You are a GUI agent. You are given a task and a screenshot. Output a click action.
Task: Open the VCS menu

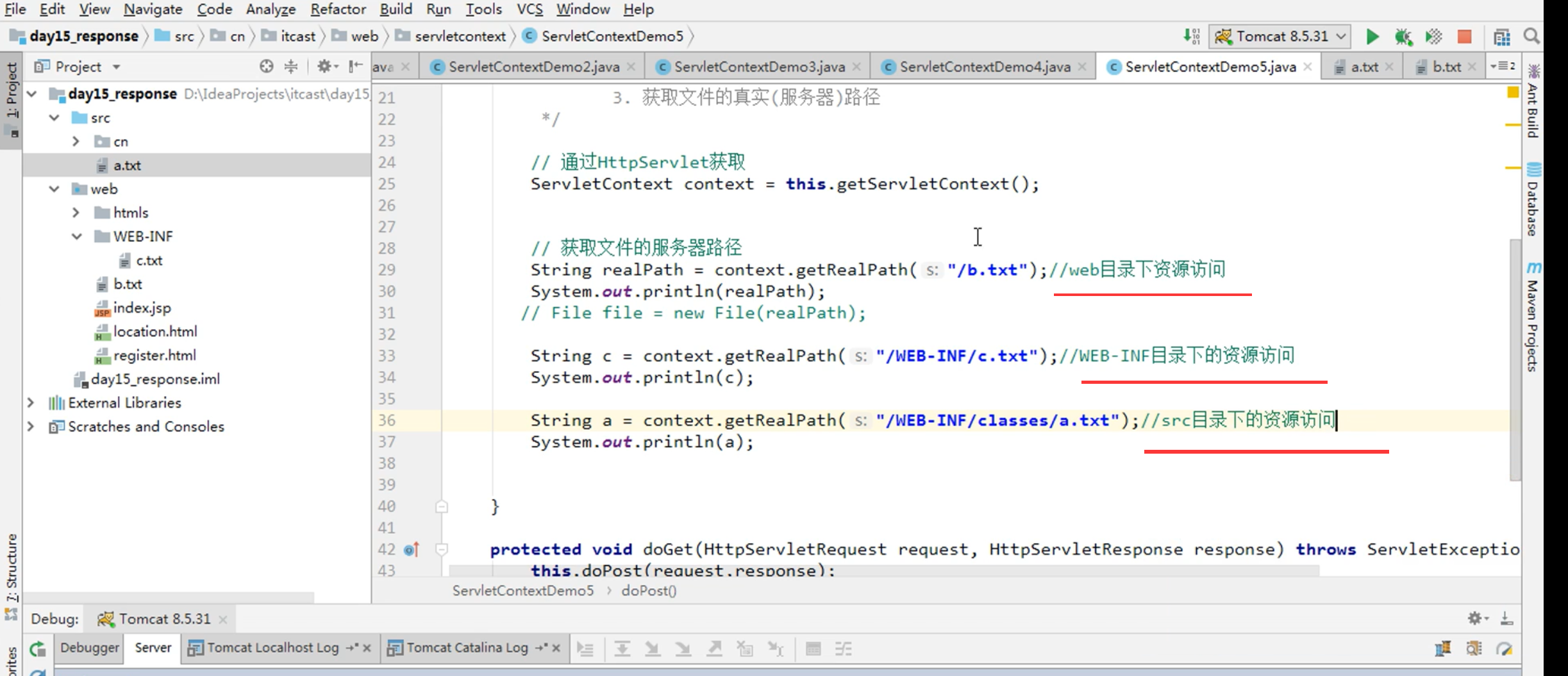tap(530, 10)
